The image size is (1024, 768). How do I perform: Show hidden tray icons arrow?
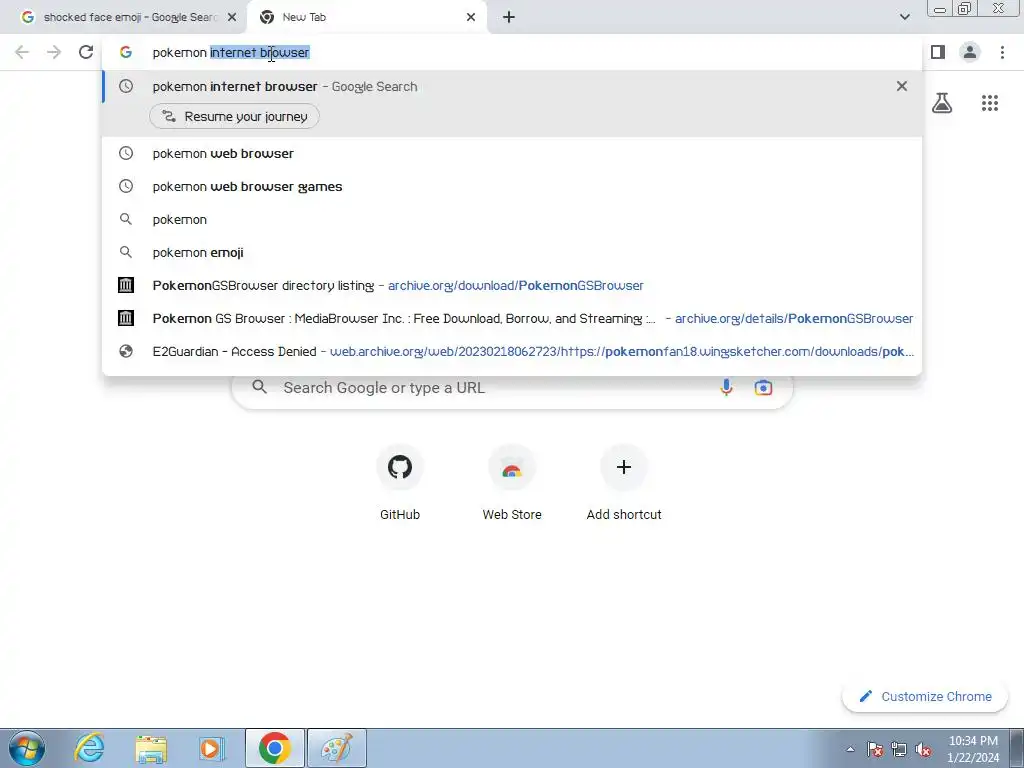coord(850,749)
